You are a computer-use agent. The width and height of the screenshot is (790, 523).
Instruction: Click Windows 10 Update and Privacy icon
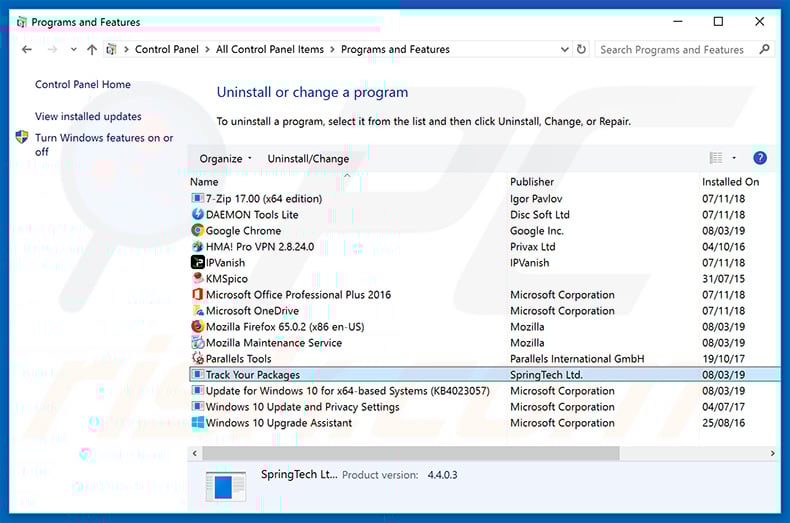(x=198, y=407)
